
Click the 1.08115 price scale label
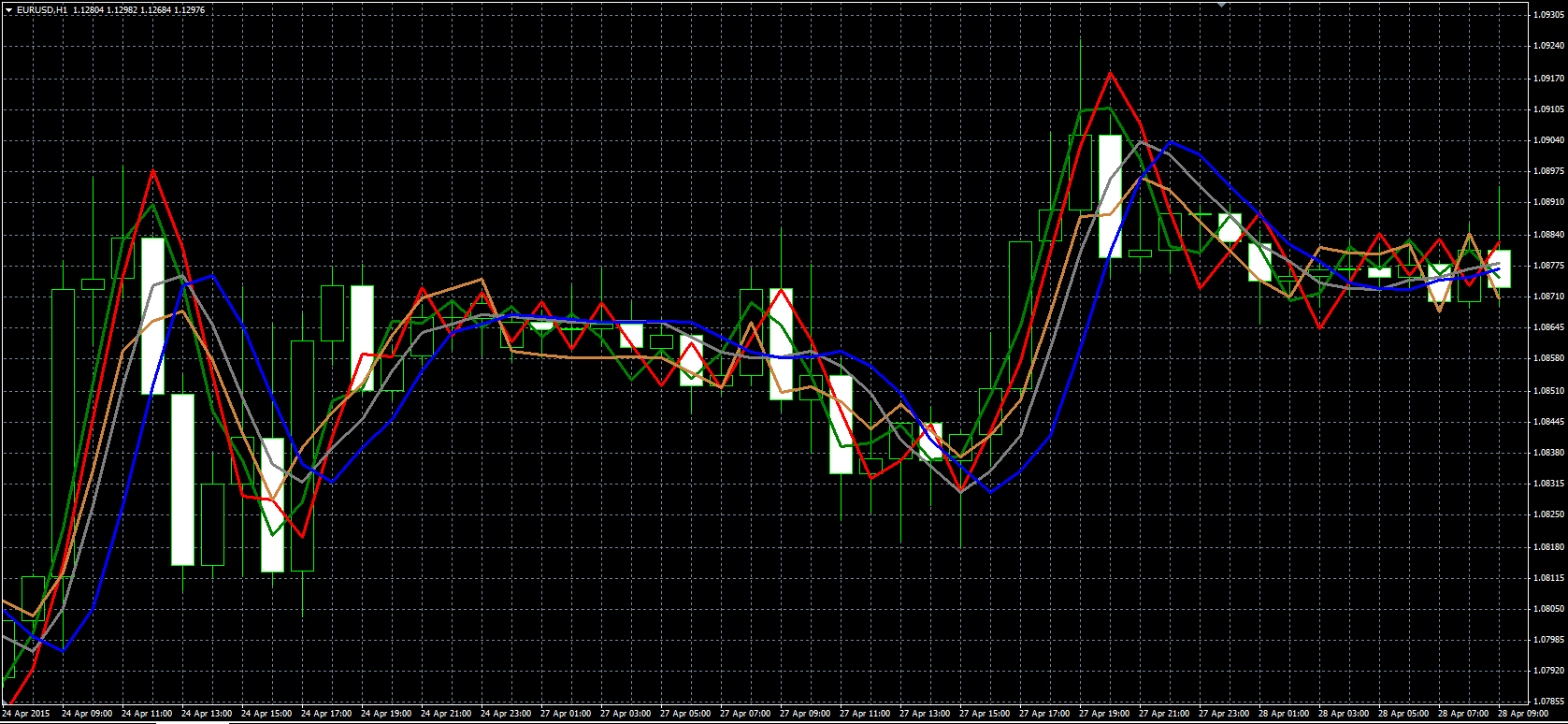coord(1548,577)
